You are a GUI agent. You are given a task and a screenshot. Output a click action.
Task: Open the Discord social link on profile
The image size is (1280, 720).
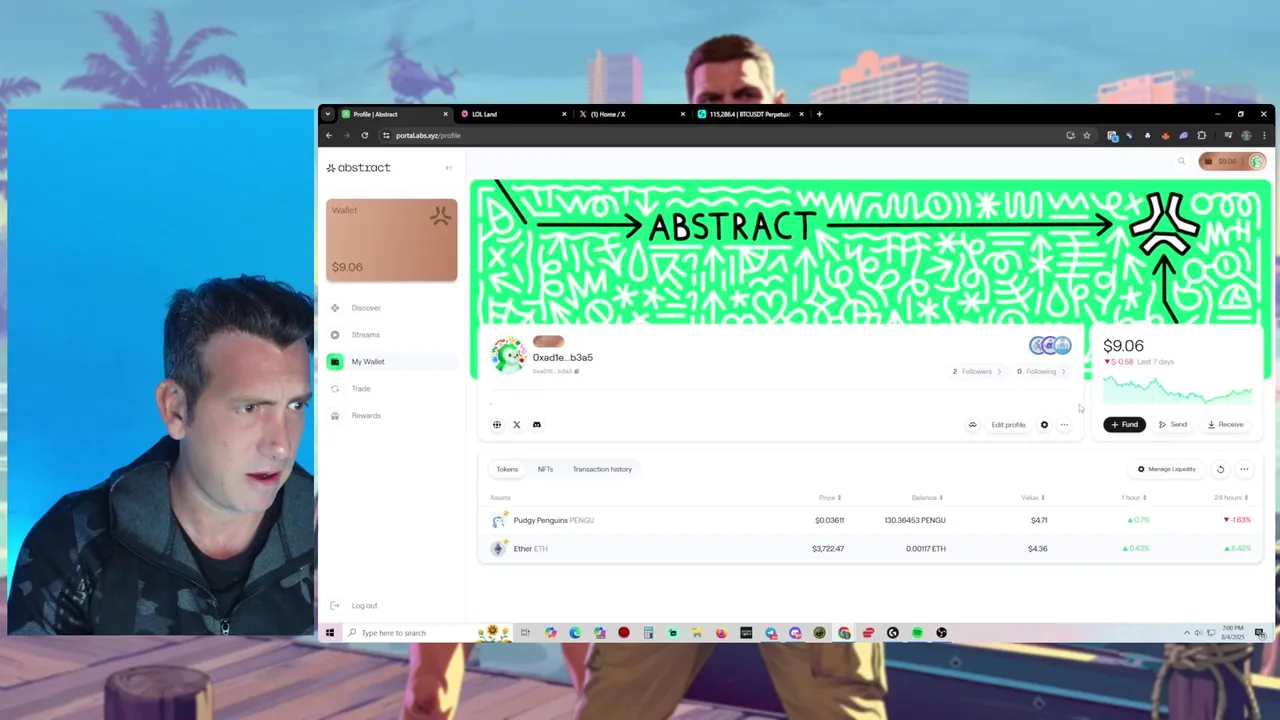click(x=537, y=425)
